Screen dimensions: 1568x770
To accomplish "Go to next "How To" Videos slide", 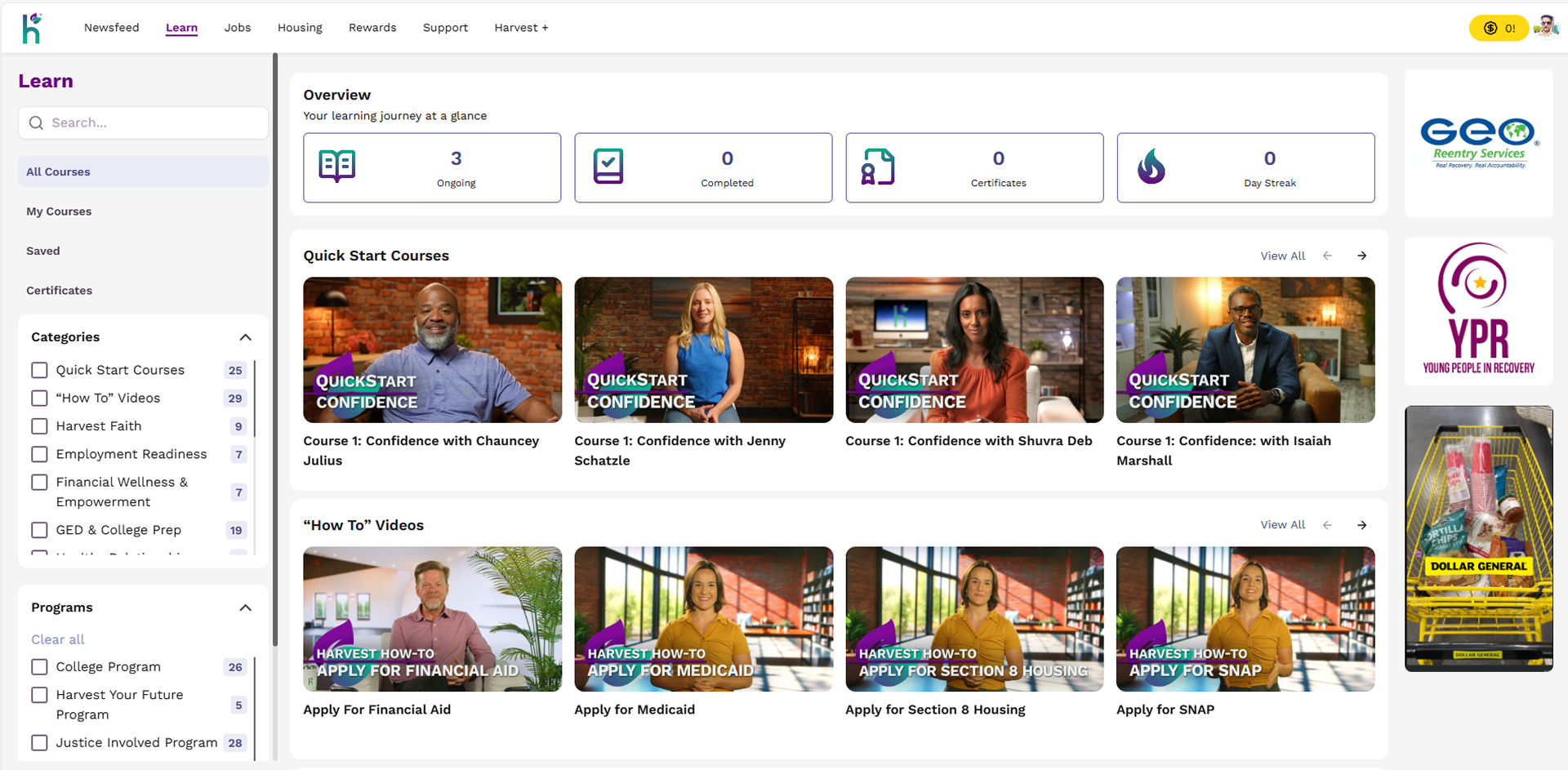I will point(1361,525).
